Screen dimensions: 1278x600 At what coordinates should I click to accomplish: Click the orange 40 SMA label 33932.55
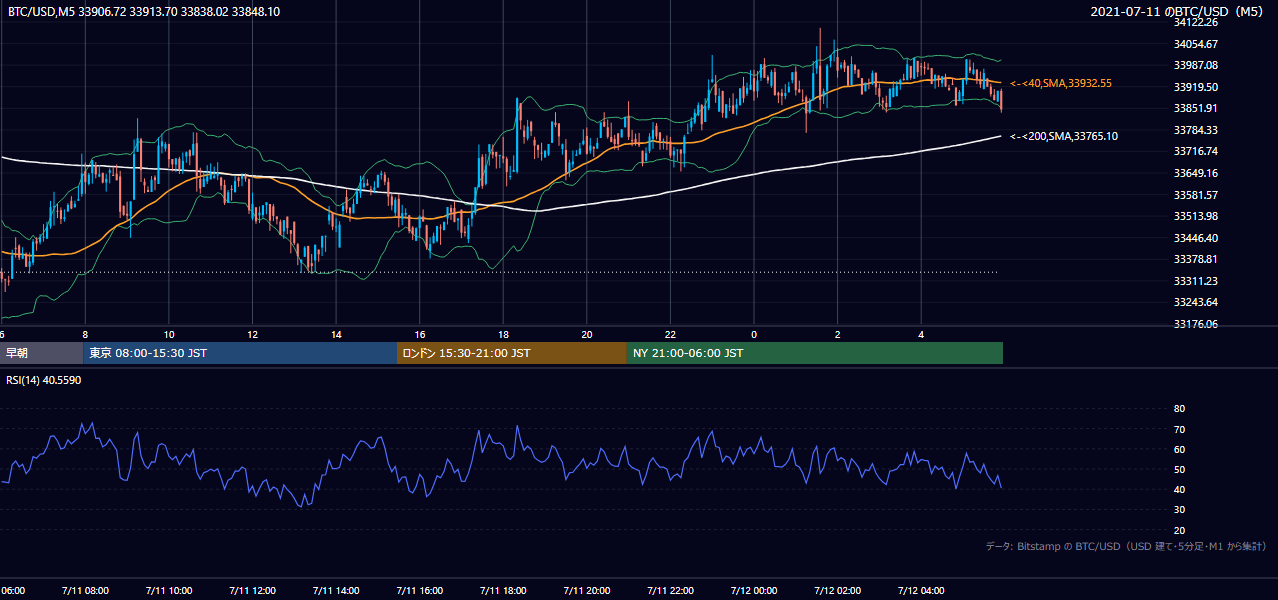click(1061, 83)
